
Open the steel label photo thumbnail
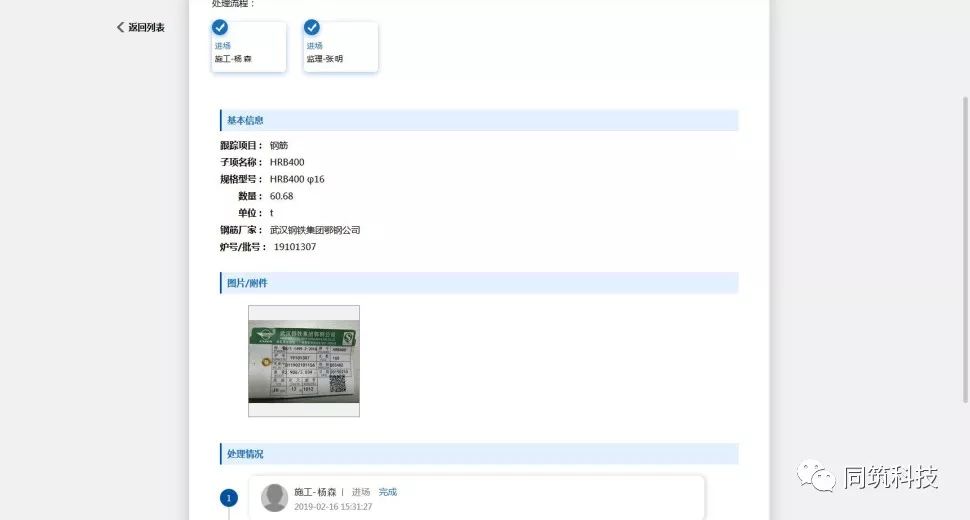(x=304, y=361)
